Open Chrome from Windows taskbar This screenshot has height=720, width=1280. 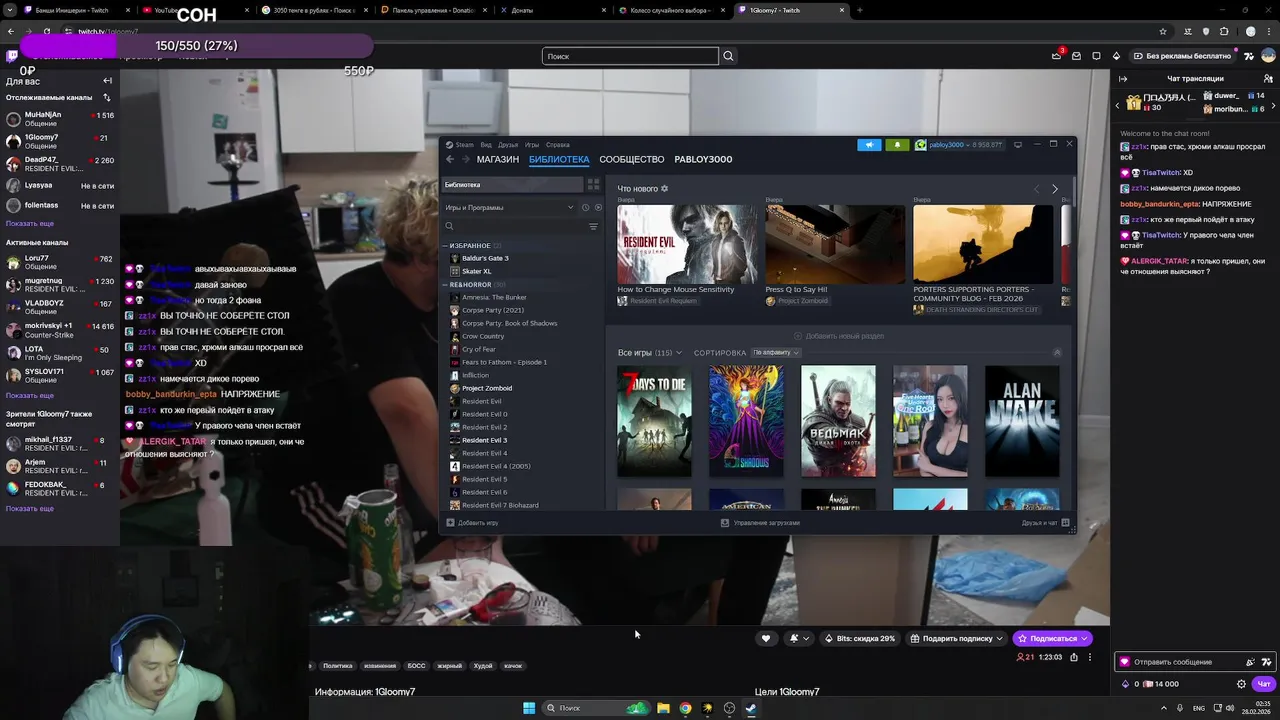coord(685,708)
